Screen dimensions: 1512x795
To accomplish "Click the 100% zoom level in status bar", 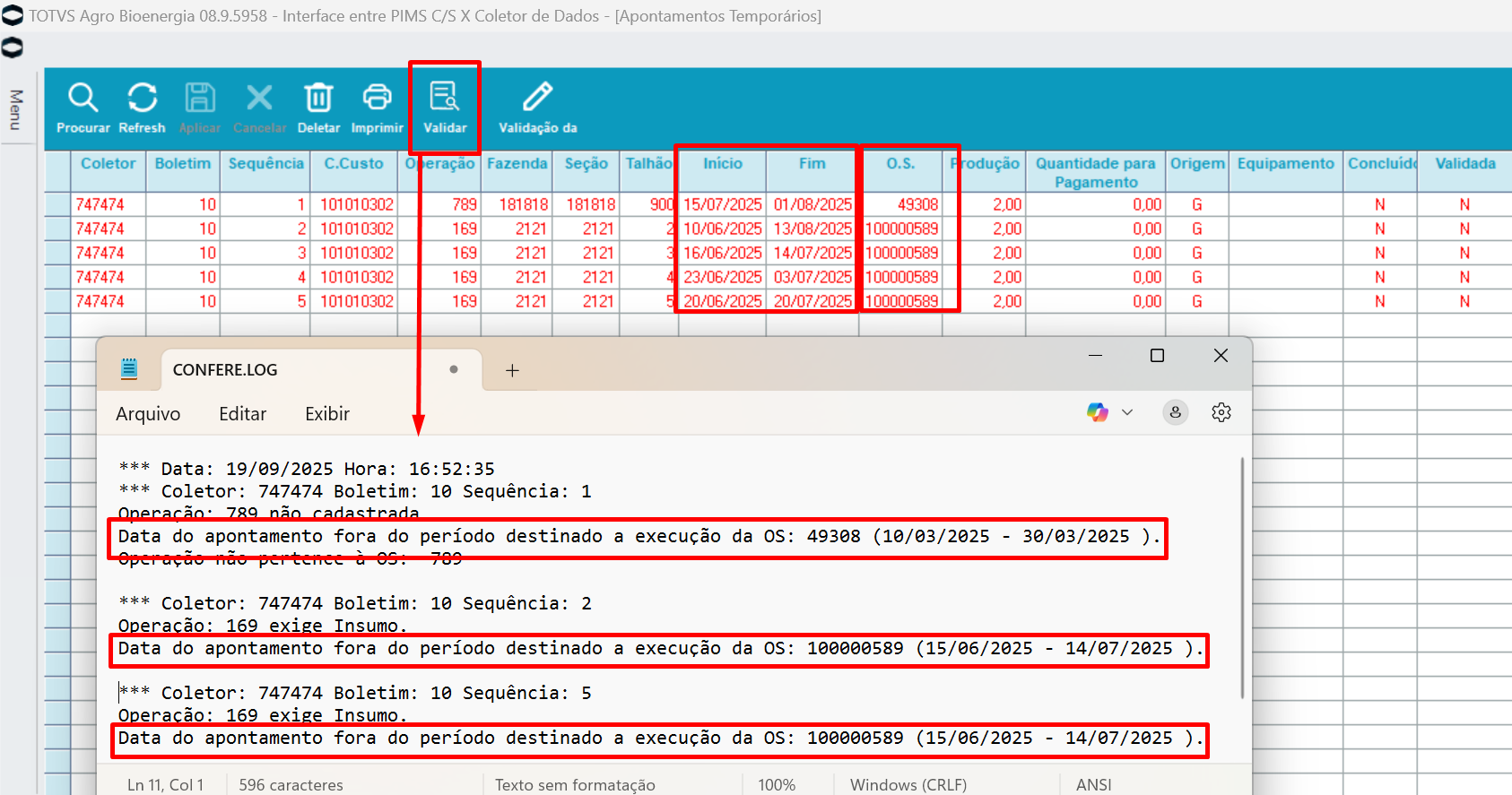I will point(777,784).
